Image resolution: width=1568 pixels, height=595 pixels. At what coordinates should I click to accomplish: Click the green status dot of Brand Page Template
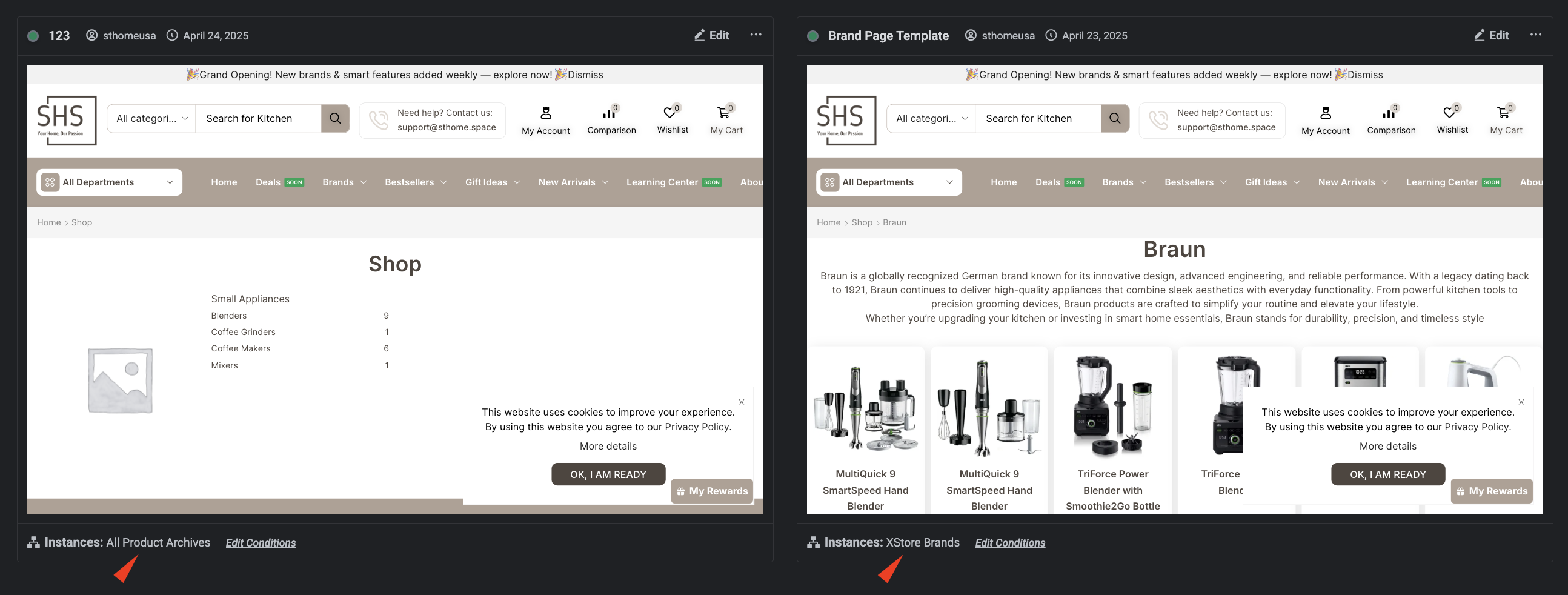[812, 36]
